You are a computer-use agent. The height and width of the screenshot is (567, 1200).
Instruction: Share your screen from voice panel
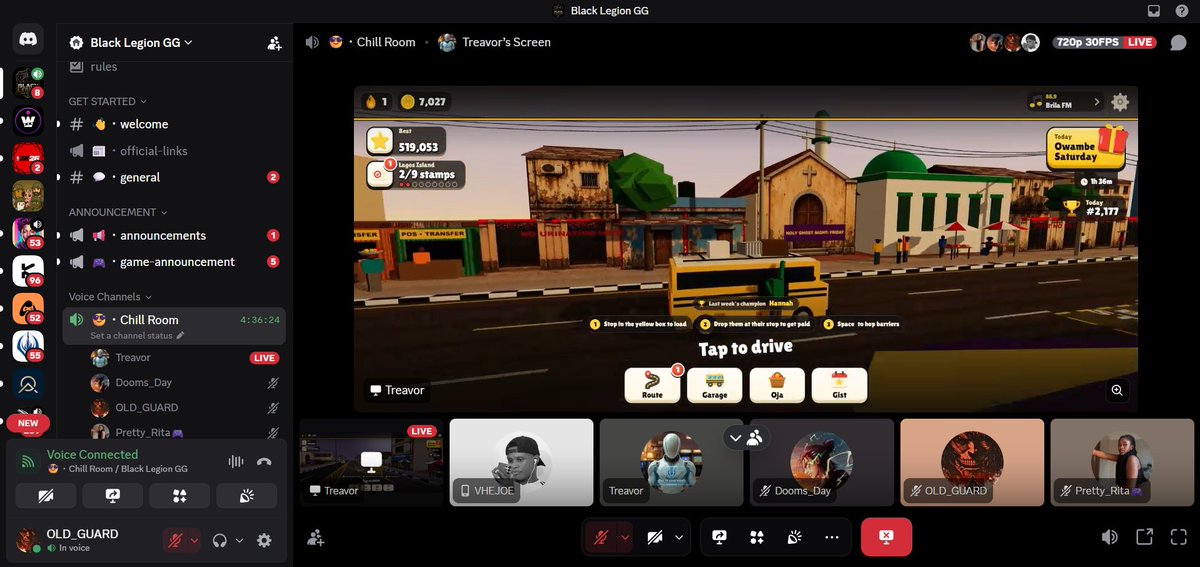coord(113,496)
